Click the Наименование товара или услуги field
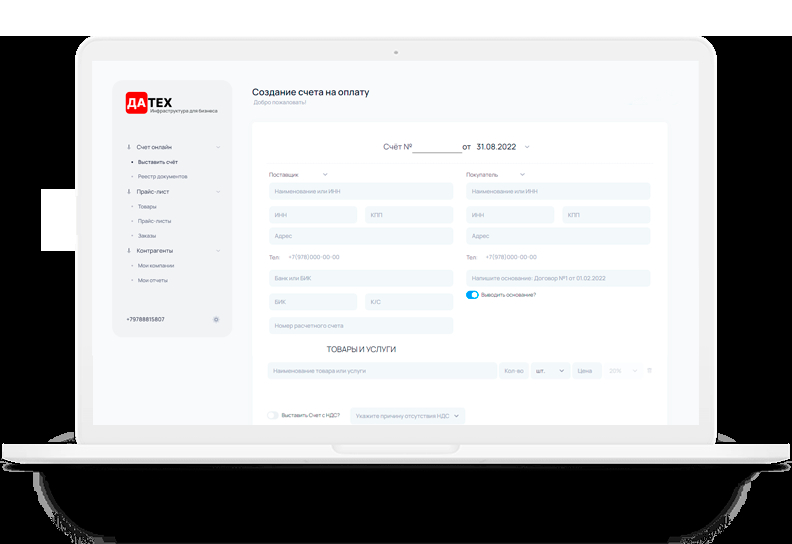Image resolution: width=792 pixels, height=544 pixels. [382, 371]
